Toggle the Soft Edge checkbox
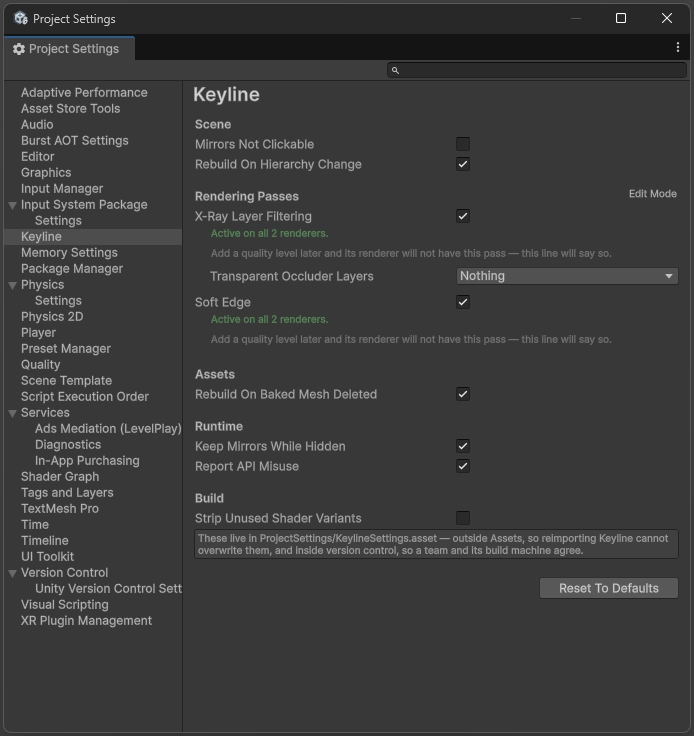This screenshot has width=694, height=736. coord(463,302)
